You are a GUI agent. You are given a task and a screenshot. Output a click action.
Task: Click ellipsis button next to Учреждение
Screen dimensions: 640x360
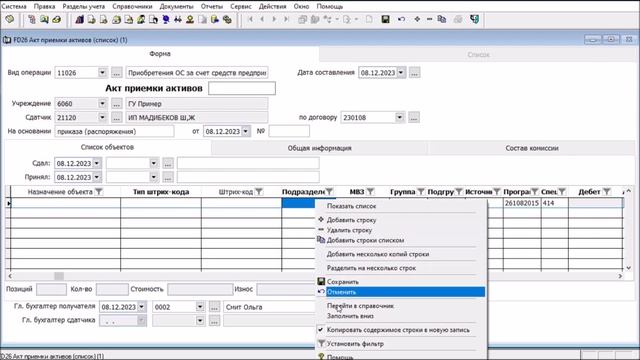pos(116,104)
